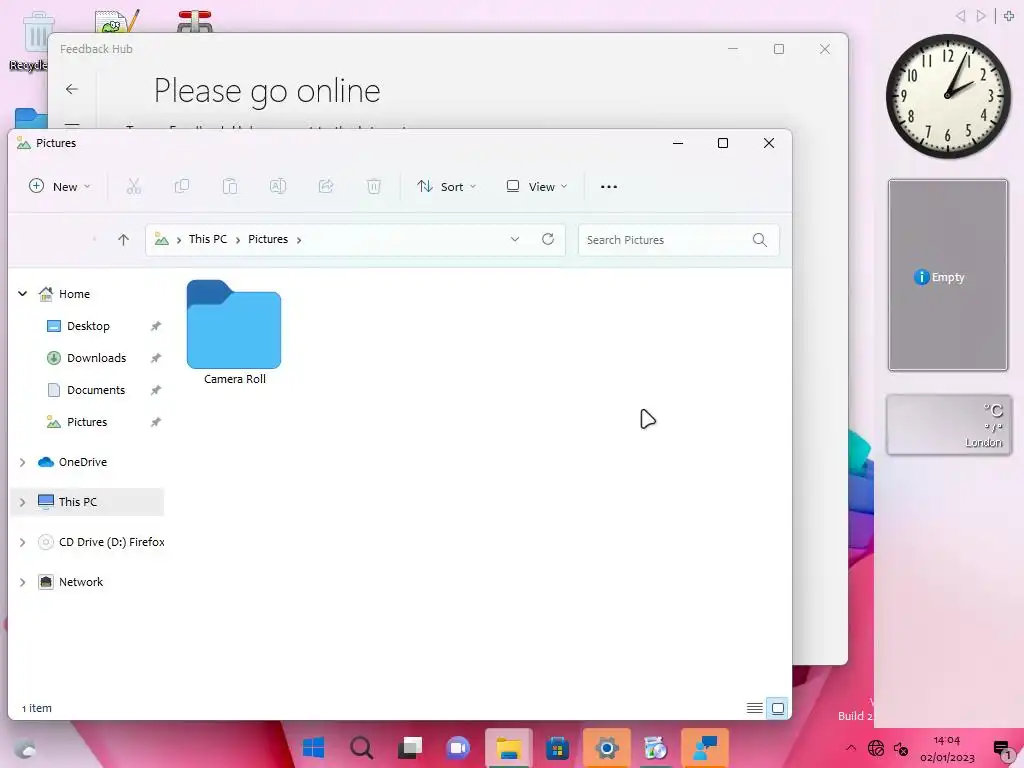Click the London weather gadget
Viewport: 1024px width, 768px height.
tap(949, 425)
